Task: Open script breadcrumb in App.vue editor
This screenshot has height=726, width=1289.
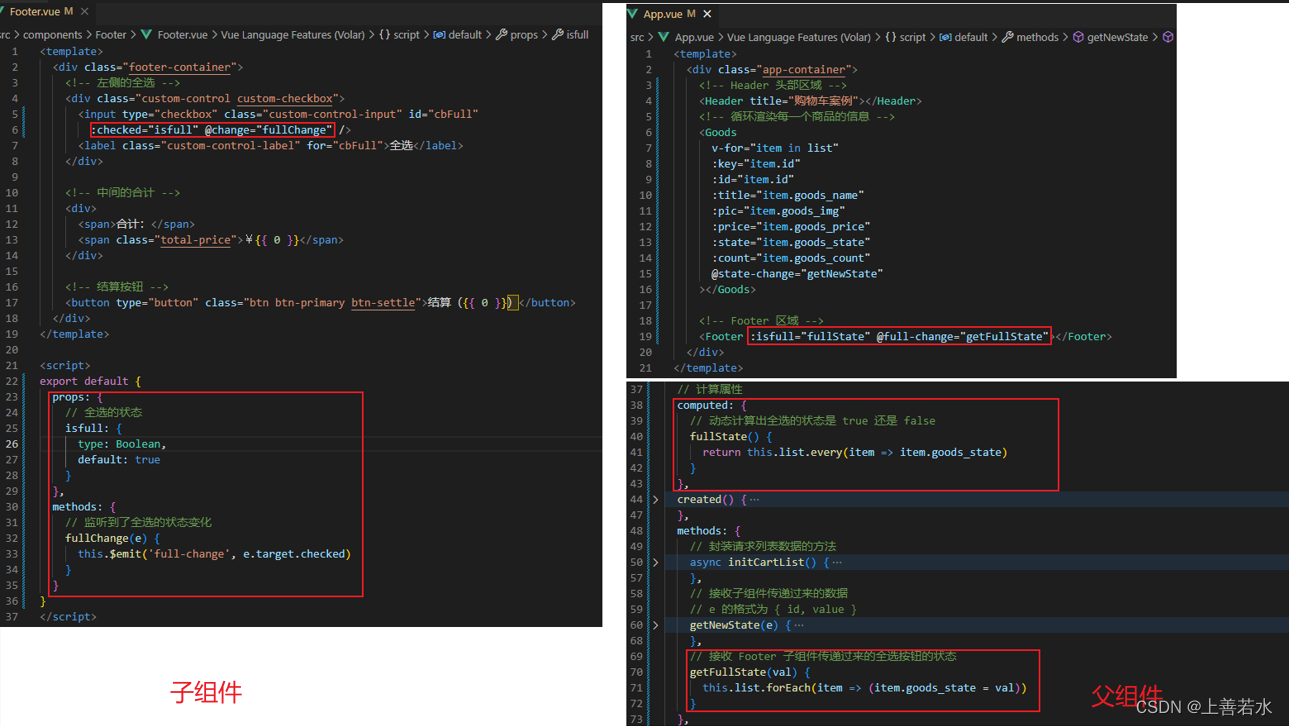Action: (x=913, y=37)
